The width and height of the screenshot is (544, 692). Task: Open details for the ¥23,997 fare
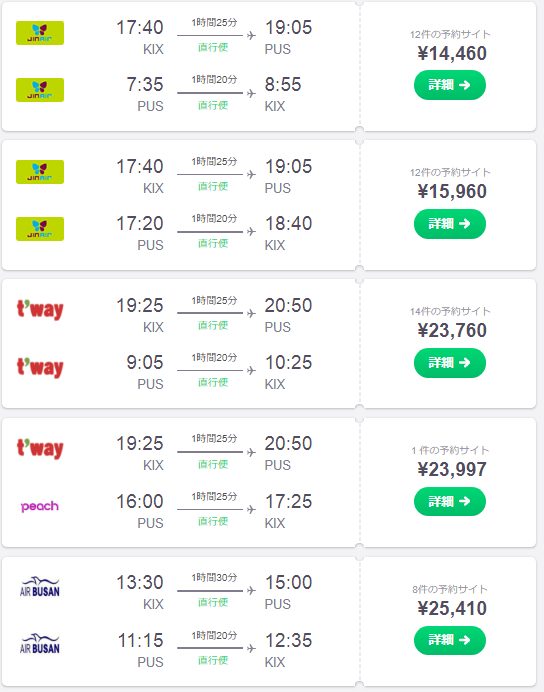(450, 501)
